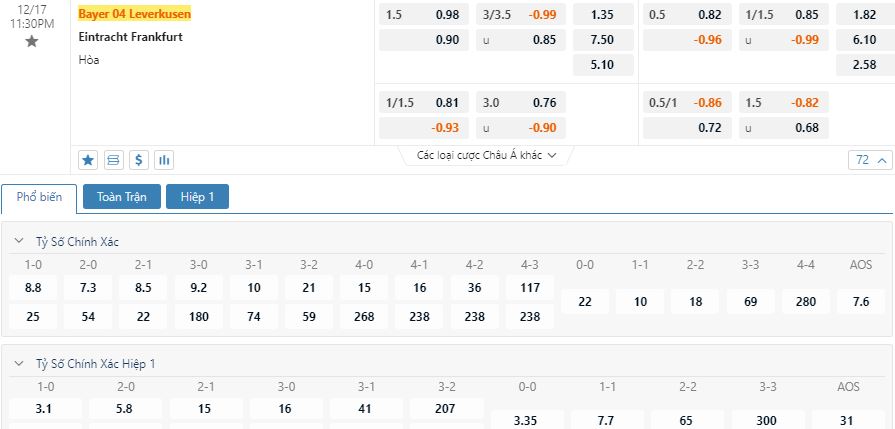Collapse Tỷ Số Chính Xác Hiệp 1 section
This screenshot has height=429, width=895.
coord(19,363)
